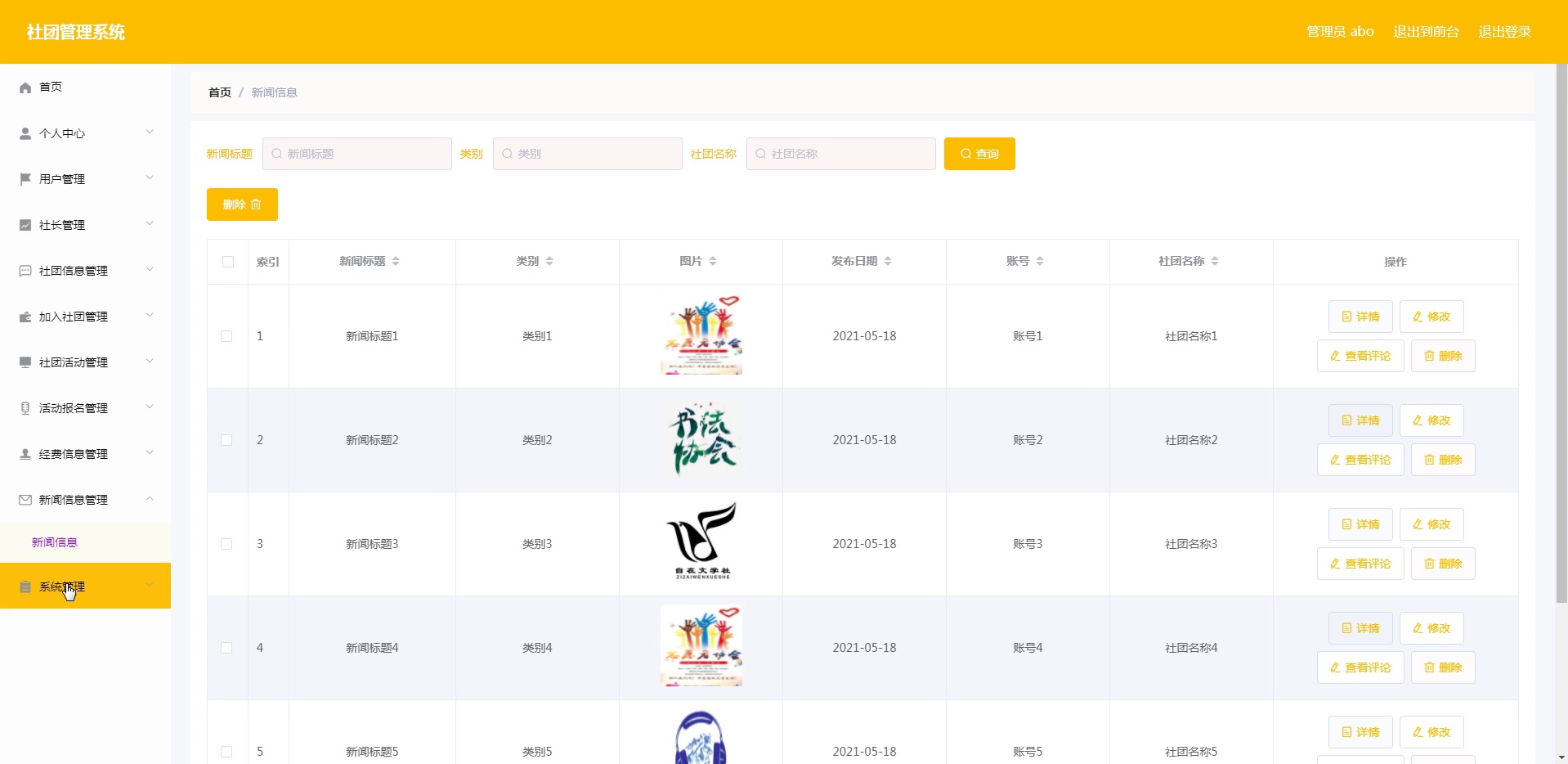Viewport: 1568px width, 764px height.
Task: Check the checkbox for row 1
Action: click(226, 336)
